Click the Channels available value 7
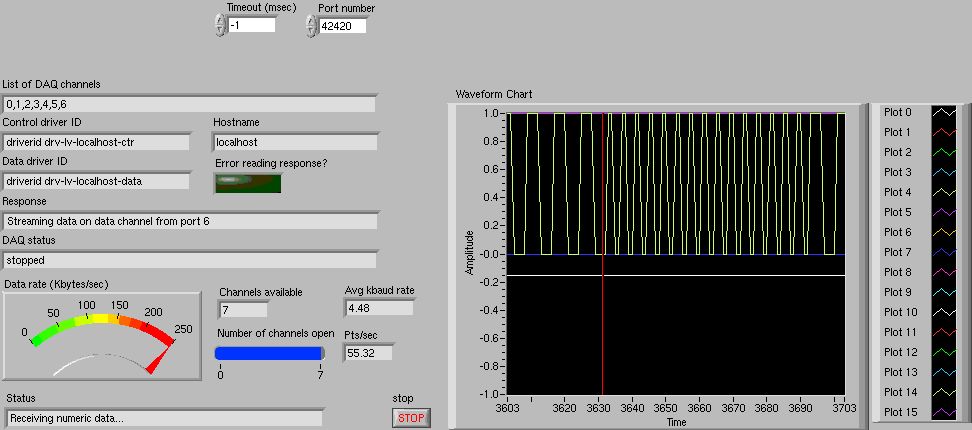972x430 pixels. (x=243, y=310)
